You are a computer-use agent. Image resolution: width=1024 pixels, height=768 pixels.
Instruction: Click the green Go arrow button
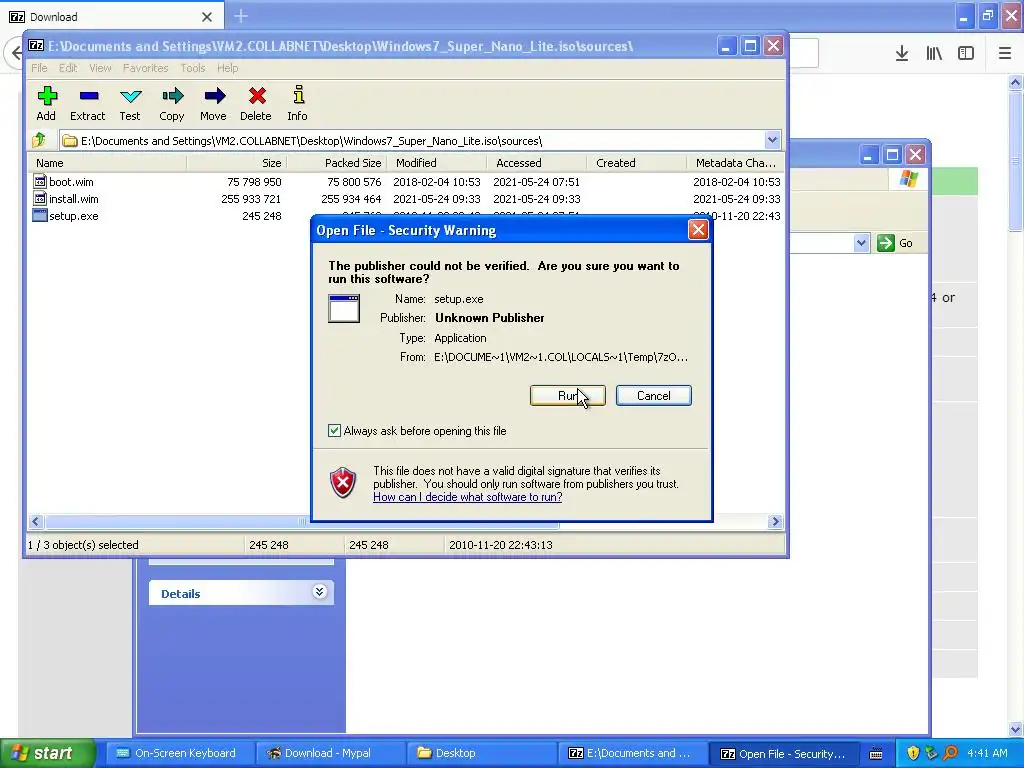pyautogui.click(x=886, y=243)
